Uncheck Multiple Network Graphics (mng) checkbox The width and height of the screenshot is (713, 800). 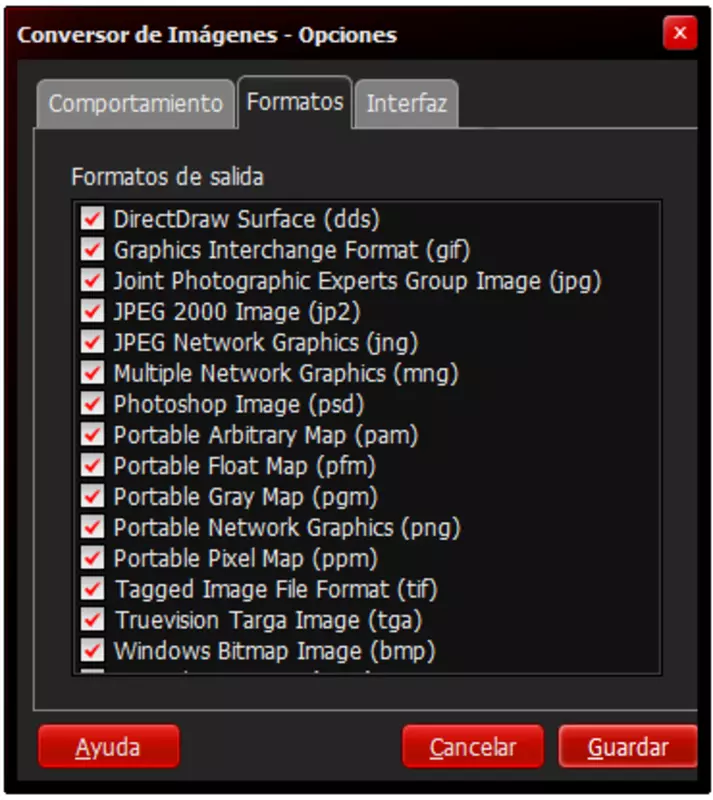pyautogui.click(x=92, y=373)
